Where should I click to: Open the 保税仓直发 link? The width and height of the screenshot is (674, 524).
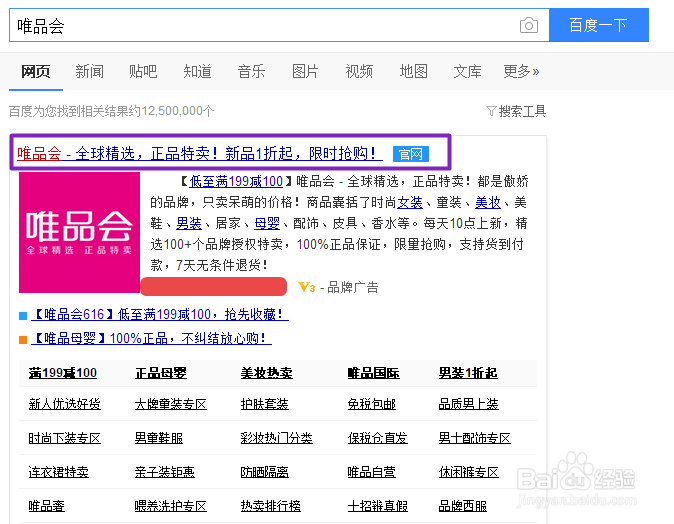pos(378,438)
